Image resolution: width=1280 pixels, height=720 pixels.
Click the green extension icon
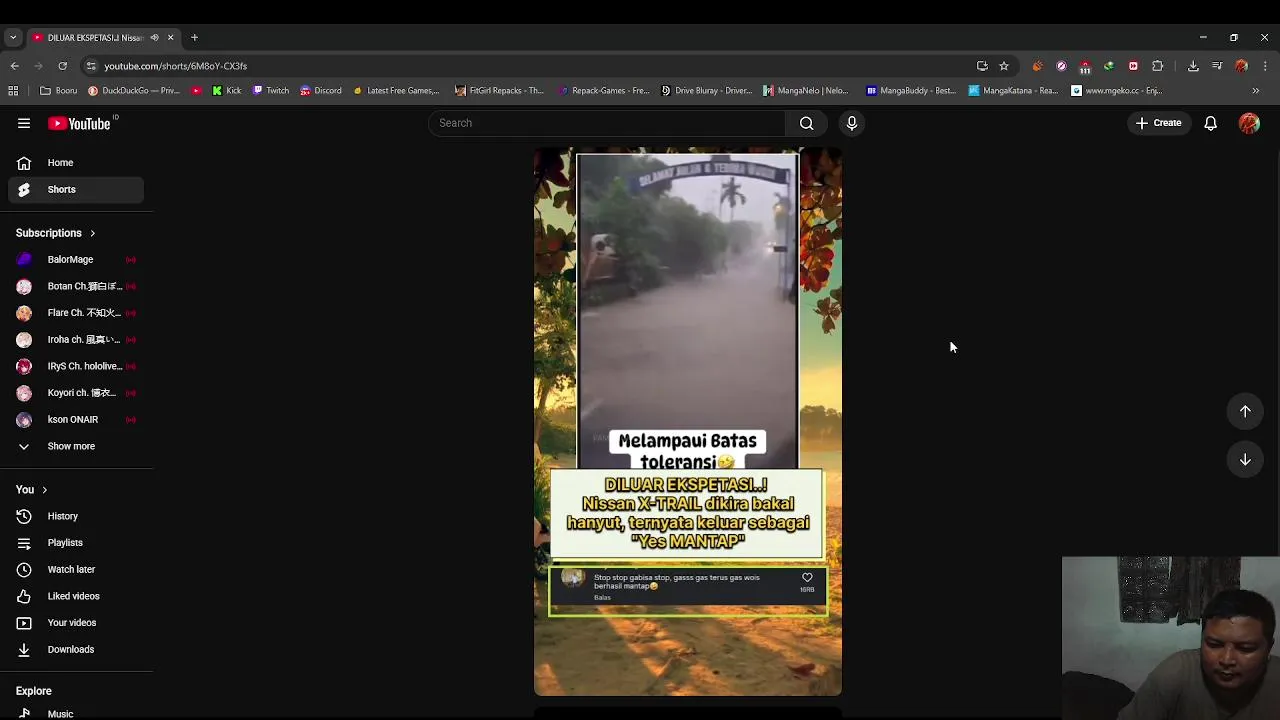click(1109, 66)
